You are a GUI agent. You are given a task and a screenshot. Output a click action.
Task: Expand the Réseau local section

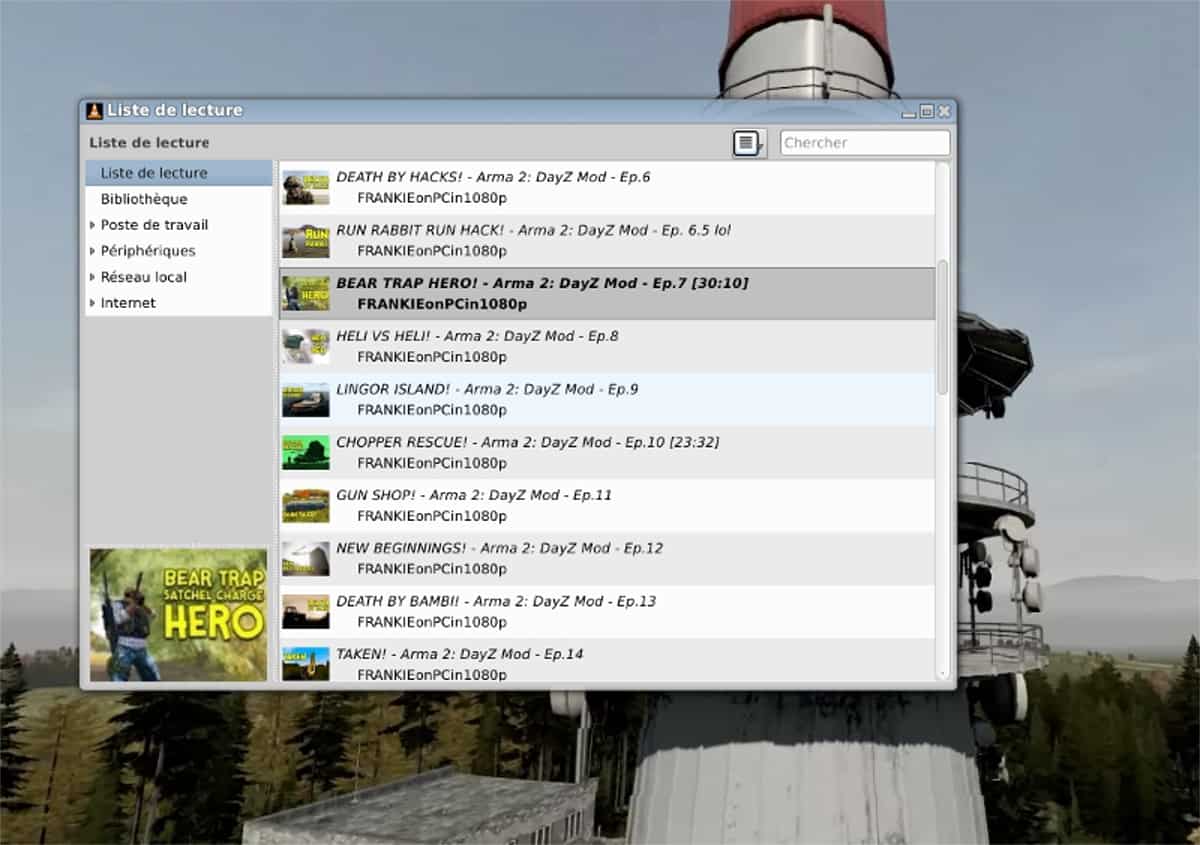point(93,277)
